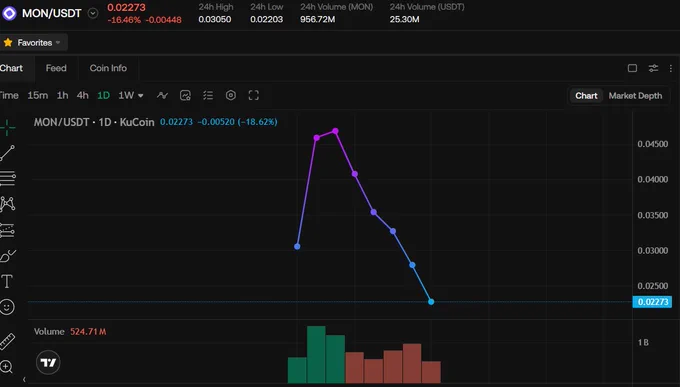This screenshot has height=387, width=680.
Task: Open the indicators icon in chart toolbar
Action: 185,95
